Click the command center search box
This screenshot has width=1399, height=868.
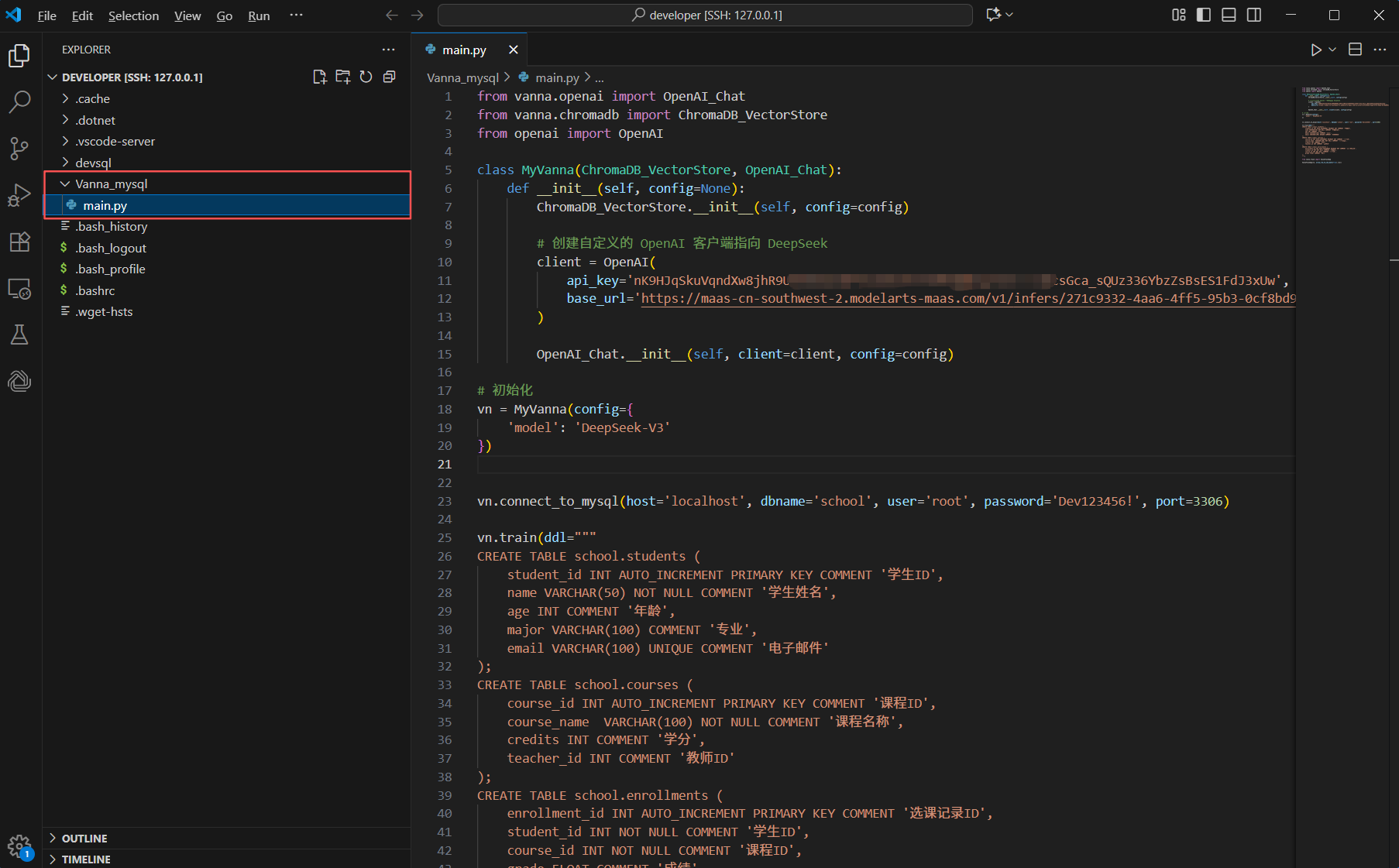[x=705, y=15]
